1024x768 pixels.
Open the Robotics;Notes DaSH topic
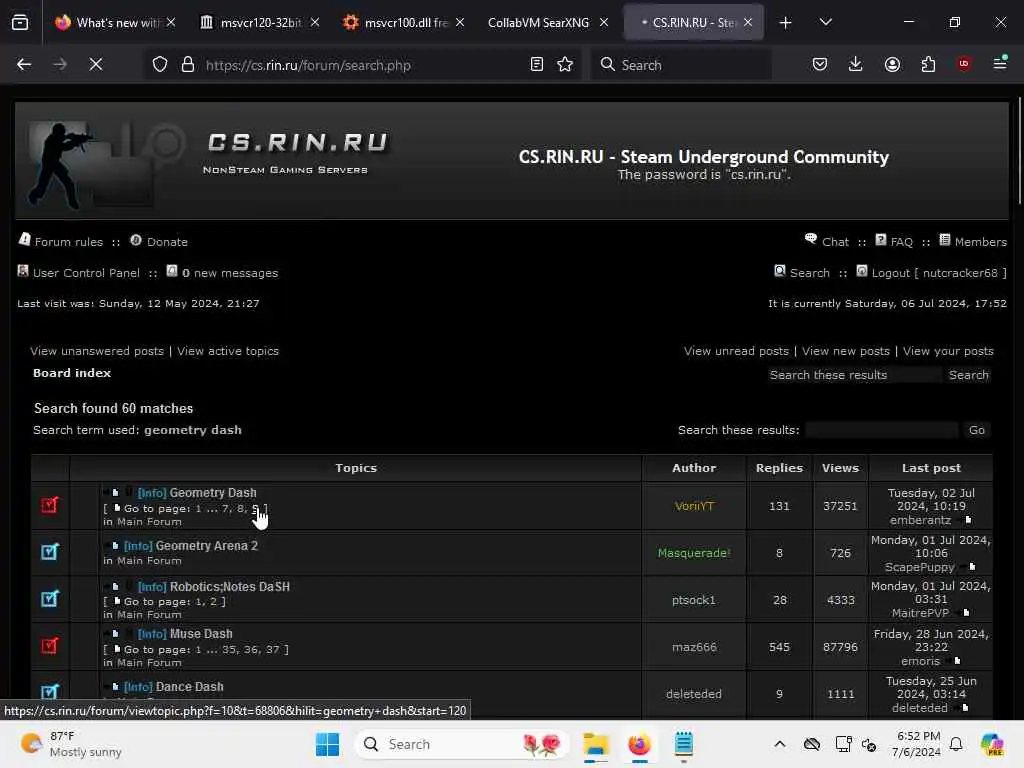pos(229,586)
